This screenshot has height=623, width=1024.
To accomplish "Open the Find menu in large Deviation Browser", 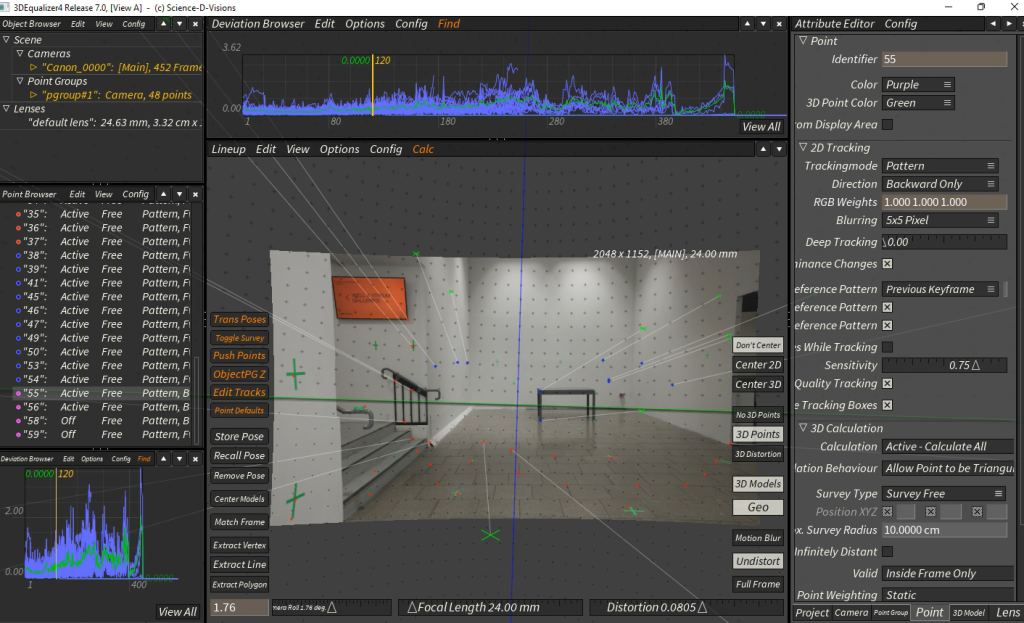I will [x=449, y=24].
